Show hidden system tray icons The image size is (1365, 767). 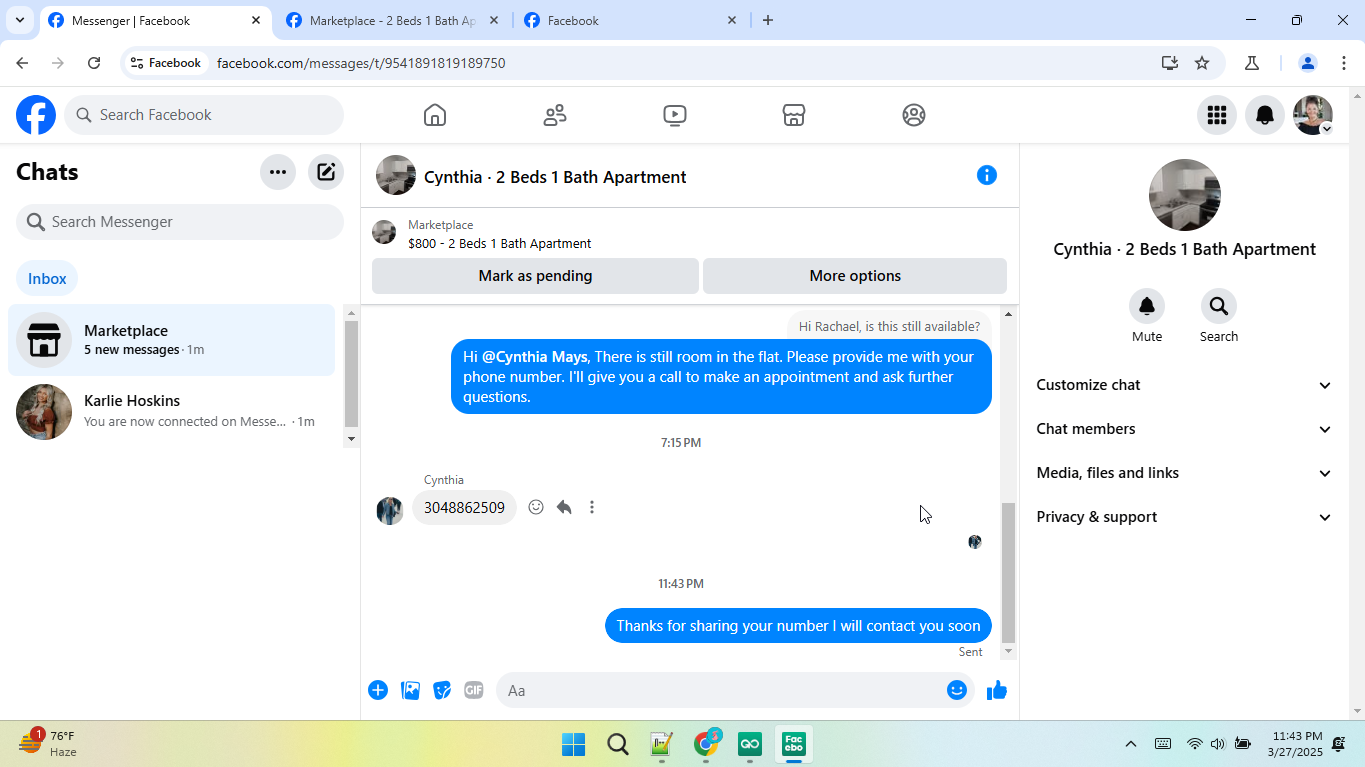click(x=1131, y=744)
